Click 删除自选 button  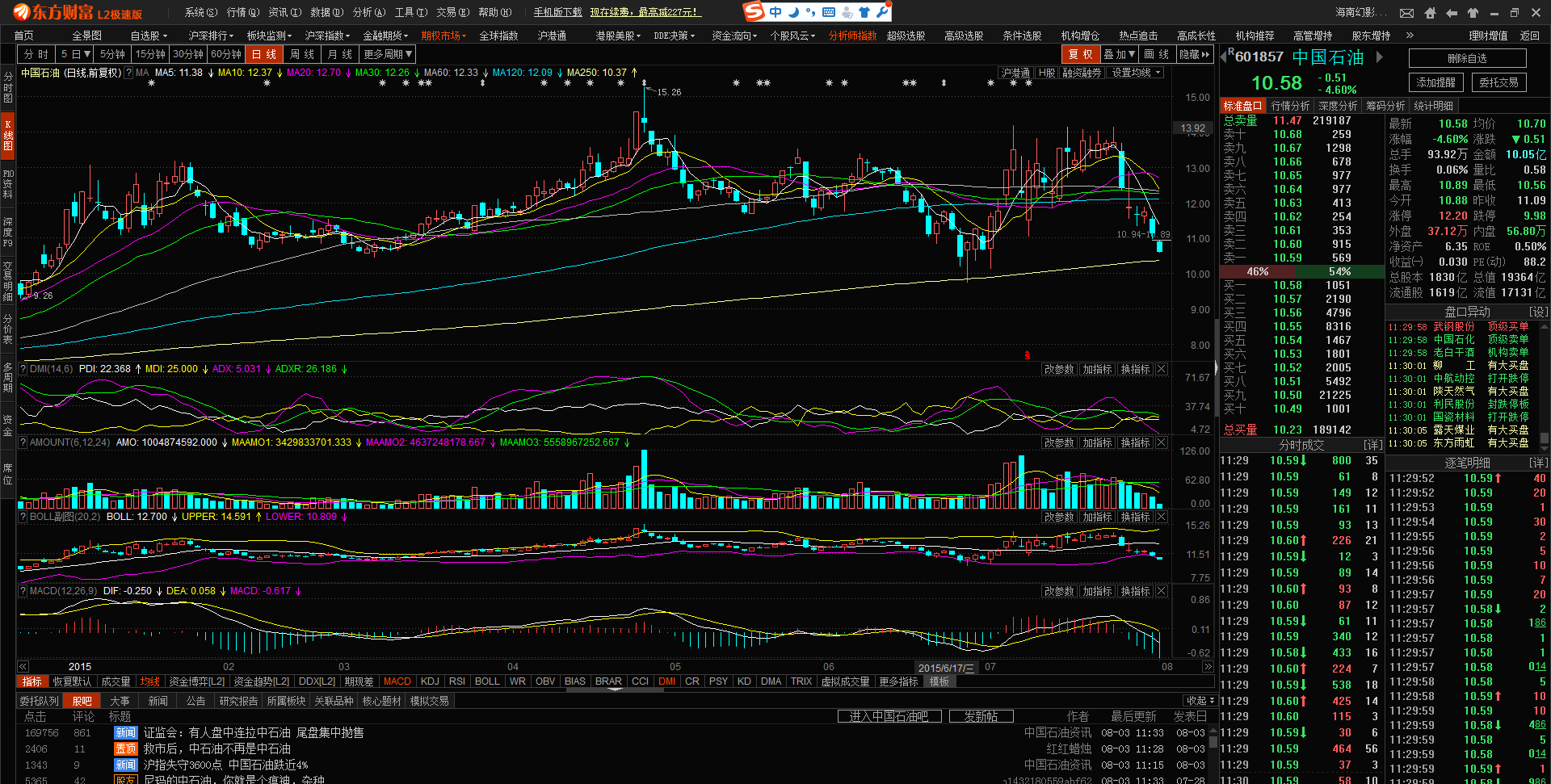1467,58
